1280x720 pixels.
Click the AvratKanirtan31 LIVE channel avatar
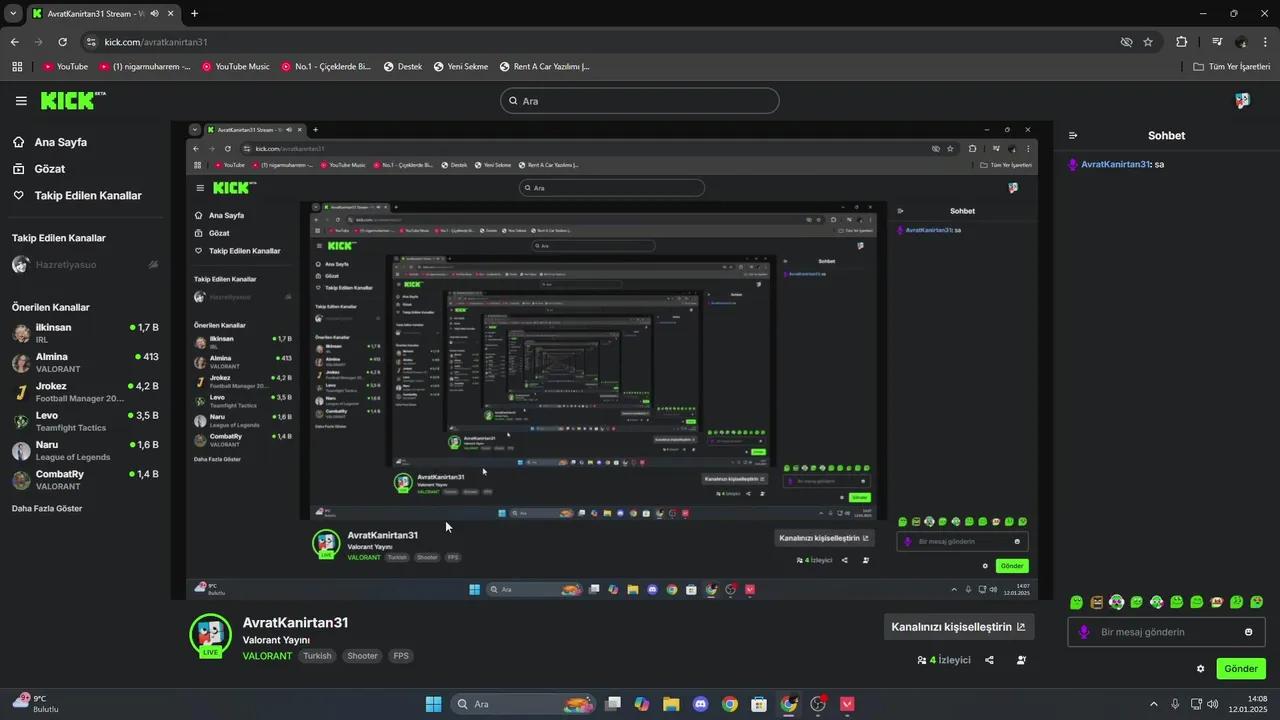(x=210, y=635)
